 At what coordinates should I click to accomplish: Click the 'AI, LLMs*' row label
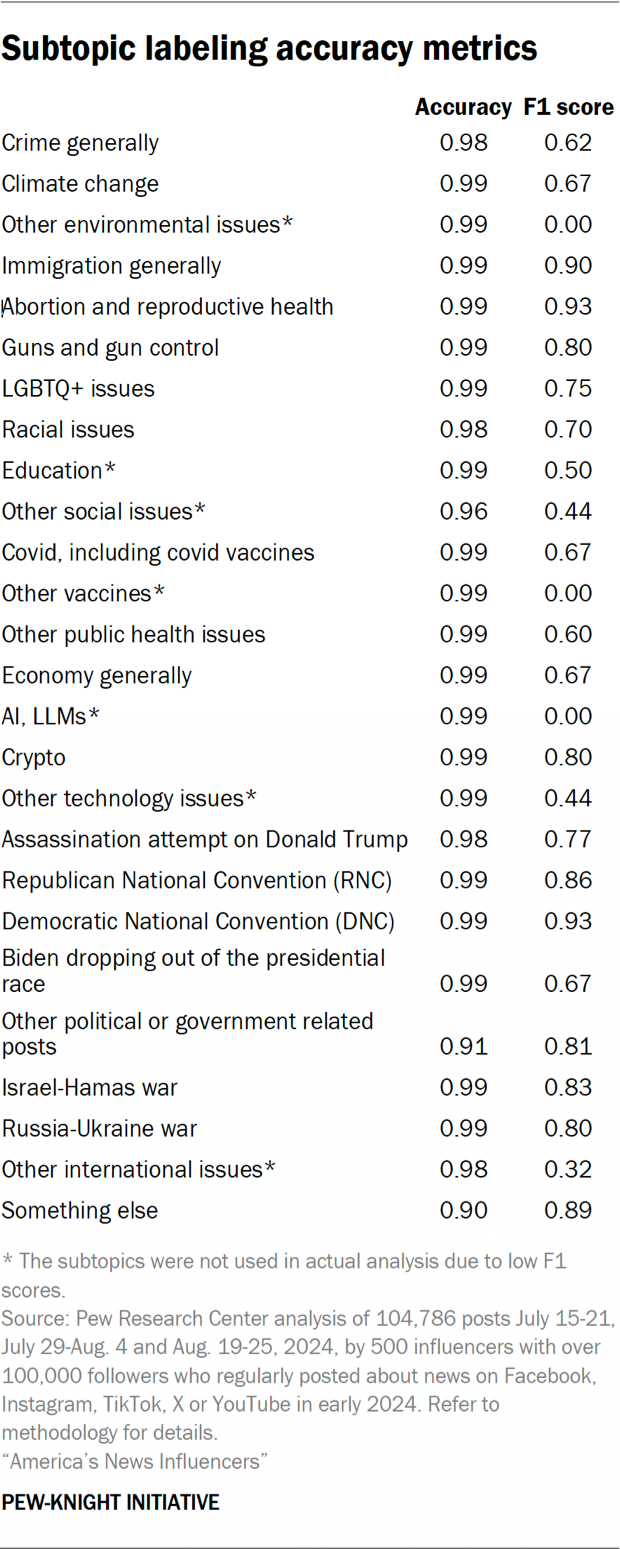(x=51, y=717)
